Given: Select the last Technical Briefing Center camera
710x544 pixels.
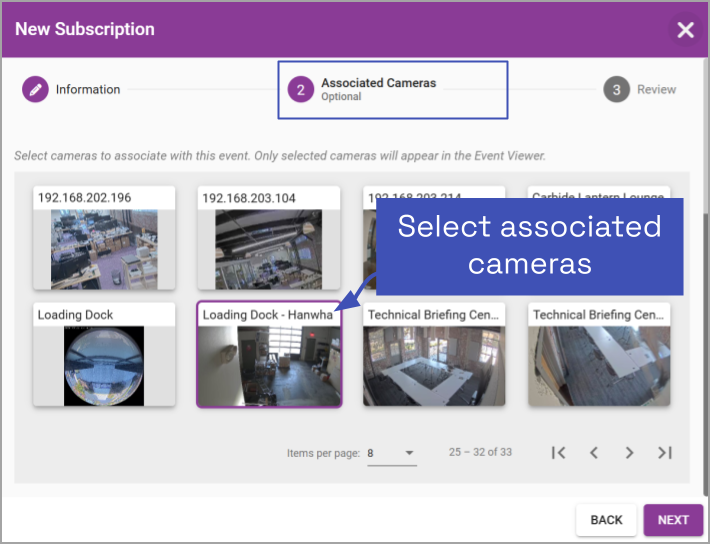Looking at the screenshot, I should (599, 355).
